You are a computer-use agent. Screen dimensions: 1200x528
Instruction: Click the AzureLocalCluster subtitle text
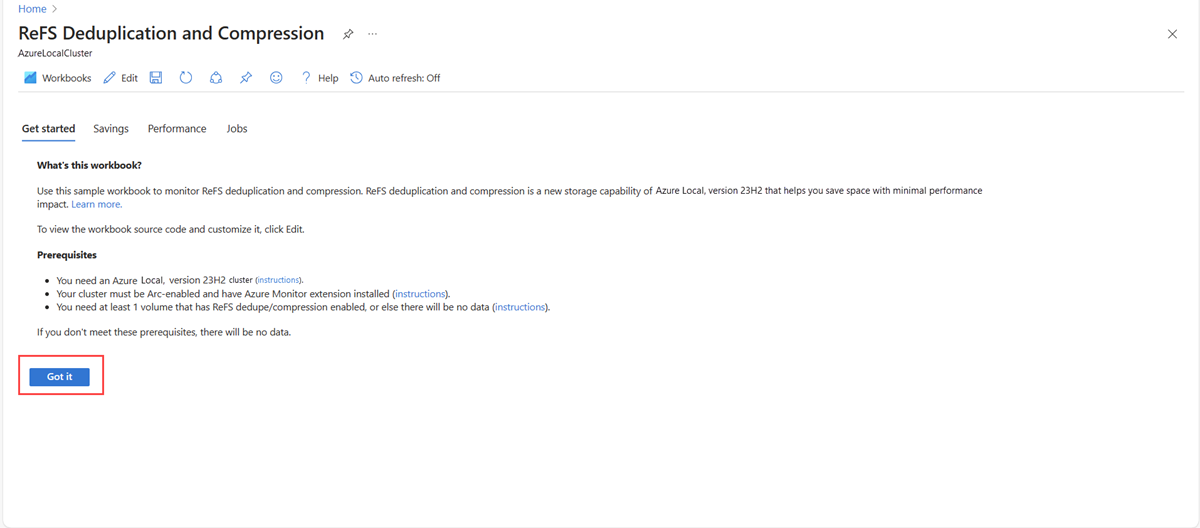click(56, 53)
